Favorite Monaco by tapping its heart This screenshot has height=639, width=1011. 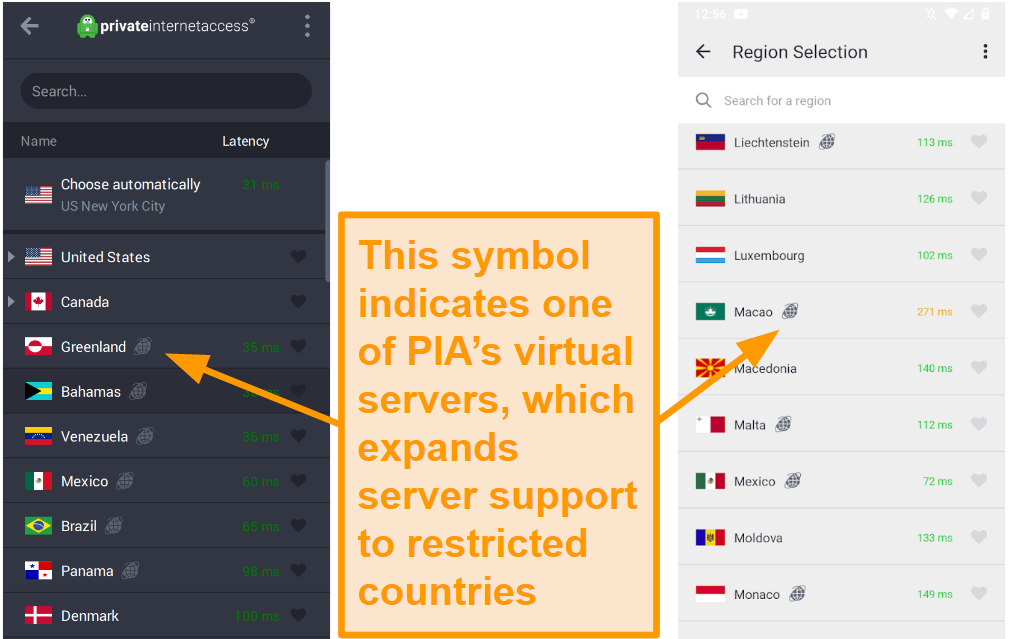(977, 594)
